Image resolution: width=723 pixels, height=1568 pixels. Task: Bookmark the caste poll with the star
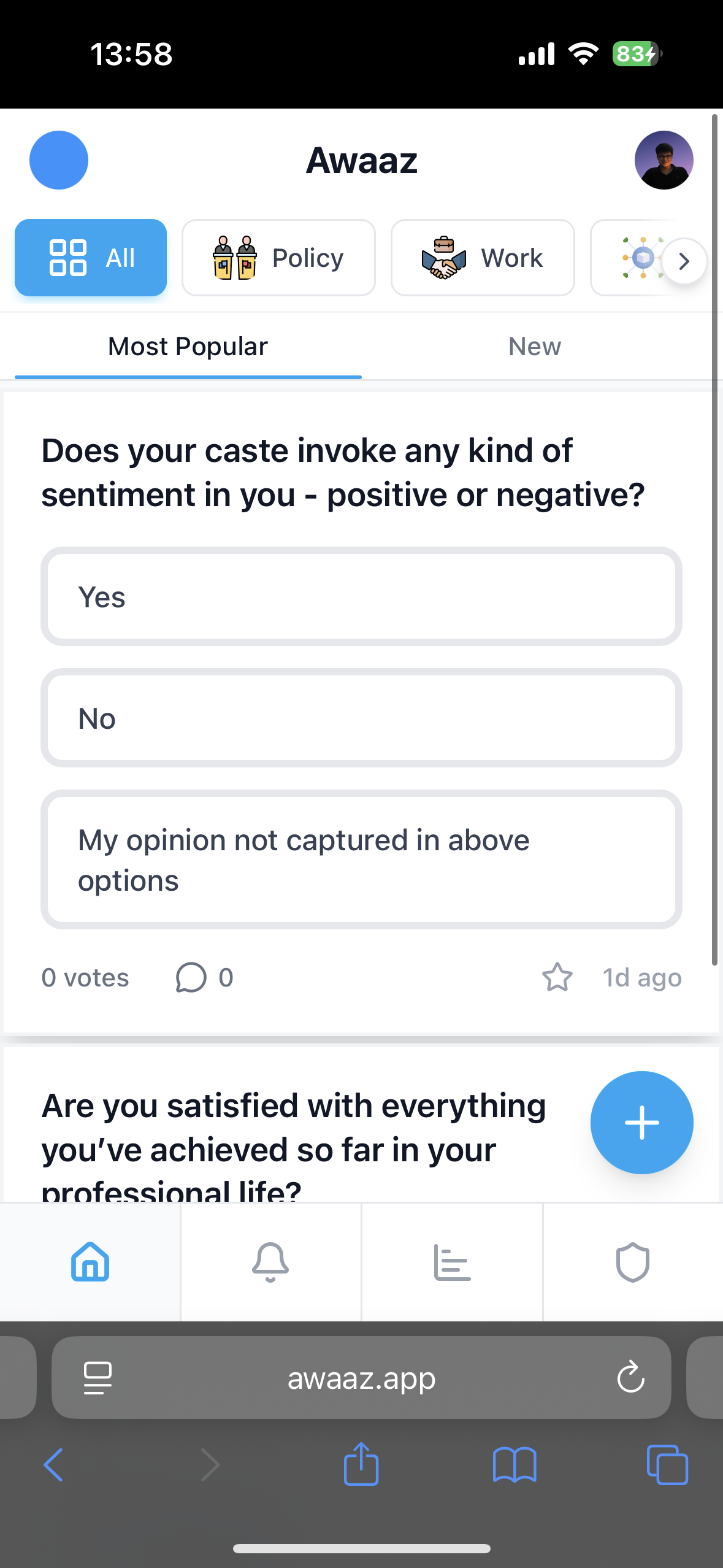point(557,978)
